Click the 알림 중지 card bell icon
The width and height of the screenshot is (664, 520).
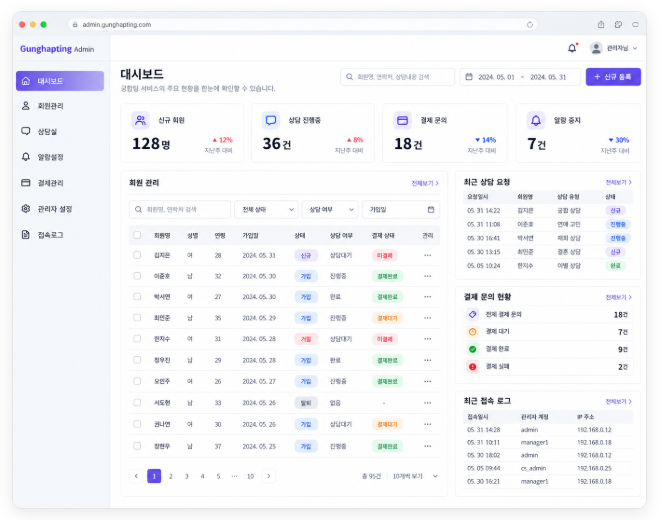pyautogui.click(x=536, y=121)
